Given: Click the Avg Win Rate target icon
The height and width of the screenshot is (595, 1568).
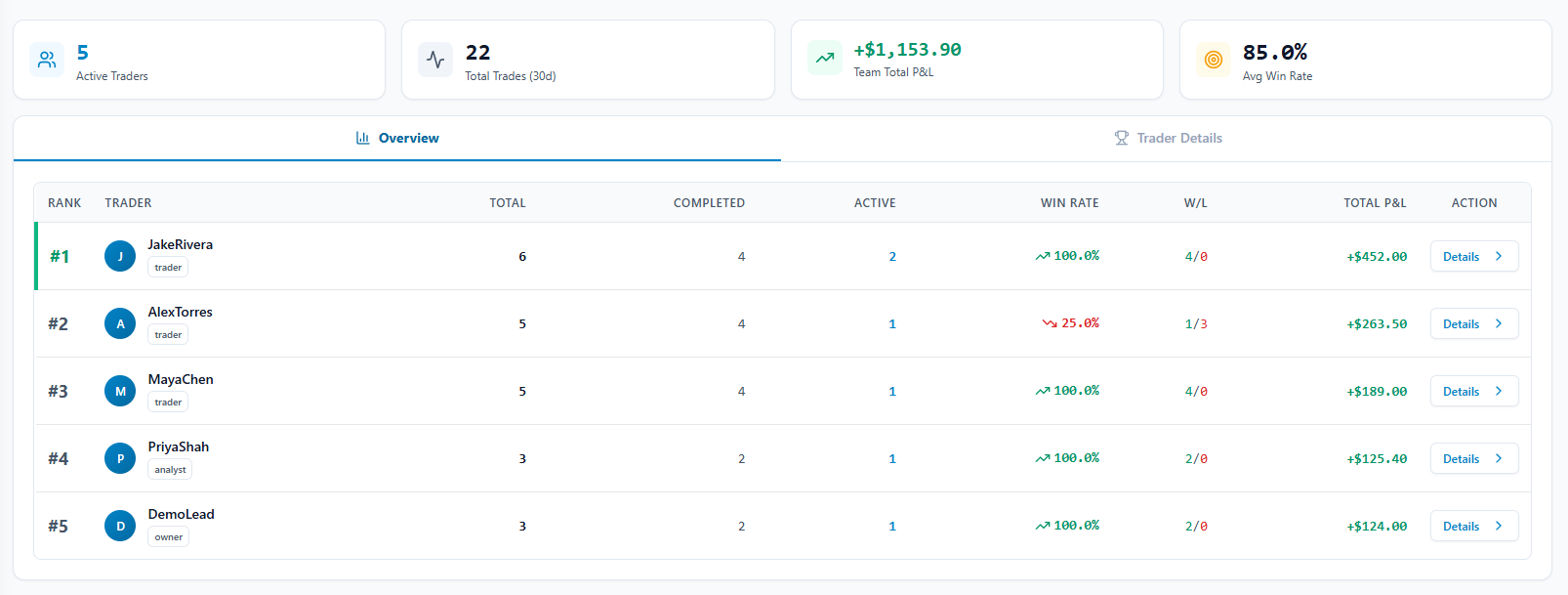Looking at the screenshot, I should coord(1214,60).
